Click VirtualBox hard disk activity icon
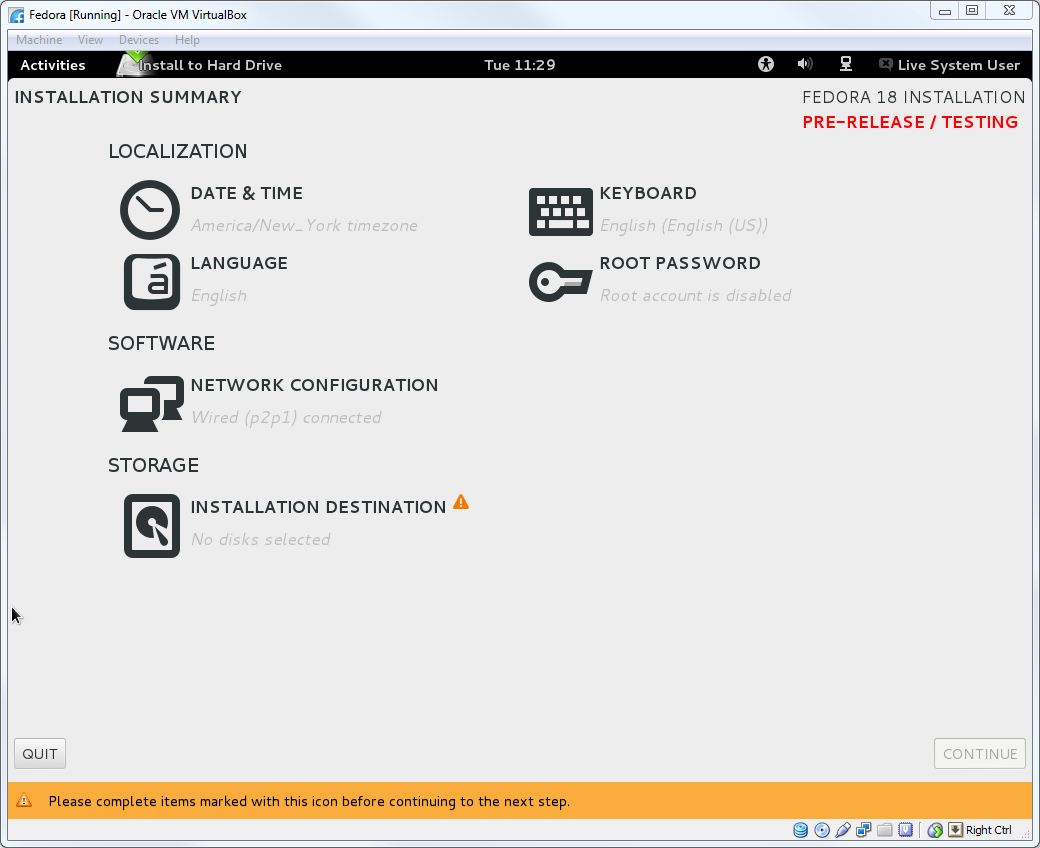The image size is (1040, 848). 801,829
